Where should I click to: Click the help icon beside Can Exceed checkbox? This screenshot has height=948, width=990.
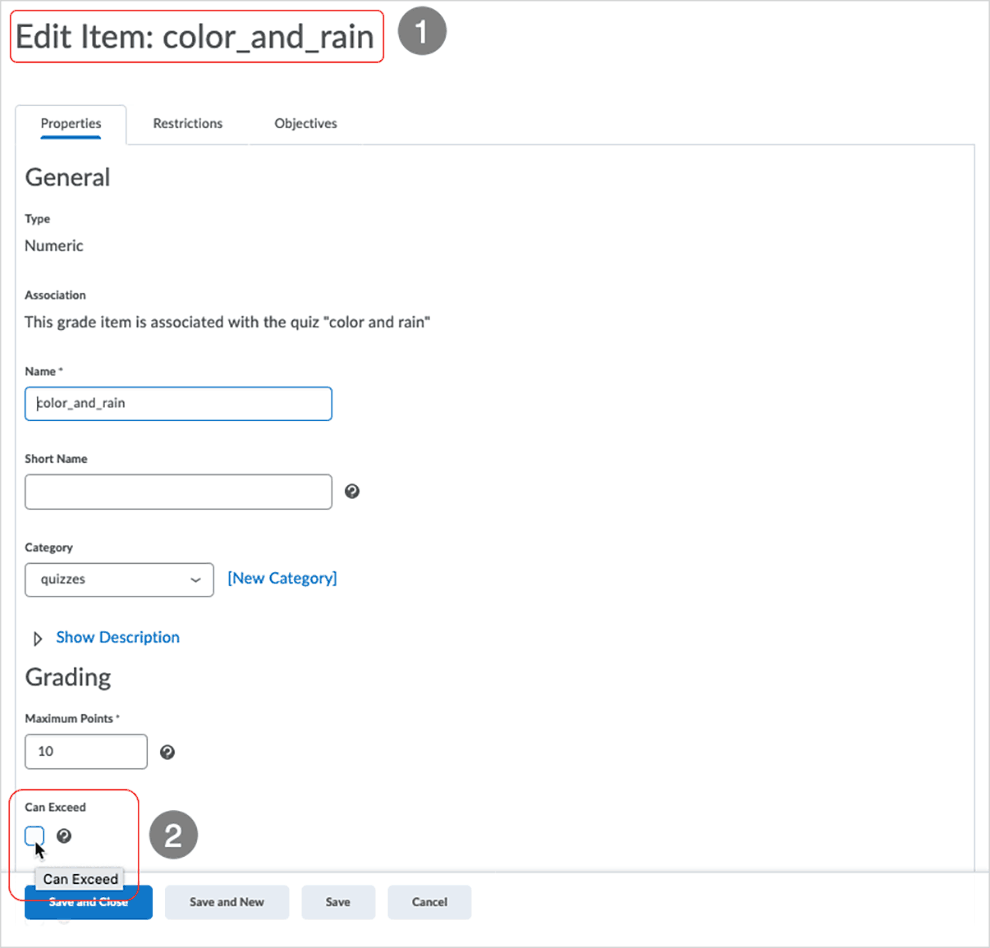[64, 836]
